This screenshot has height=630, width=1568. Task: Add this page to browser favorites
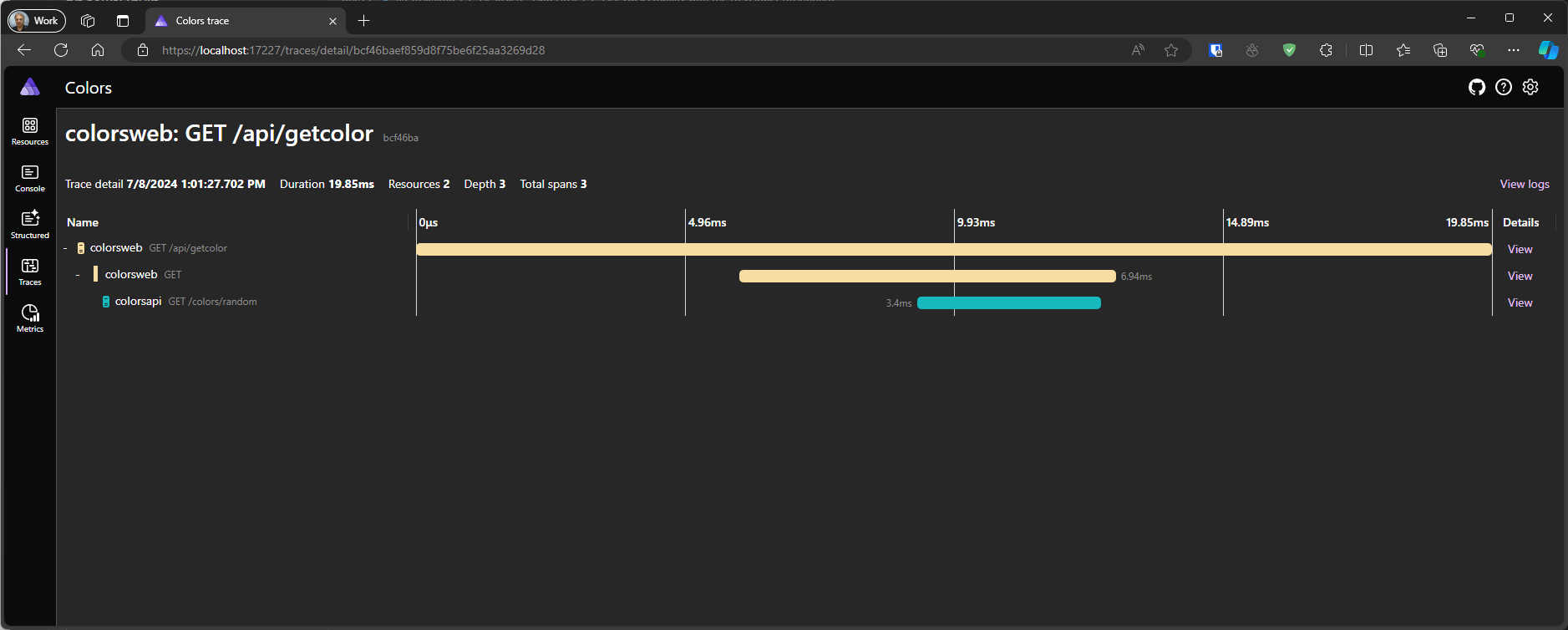1170,50
